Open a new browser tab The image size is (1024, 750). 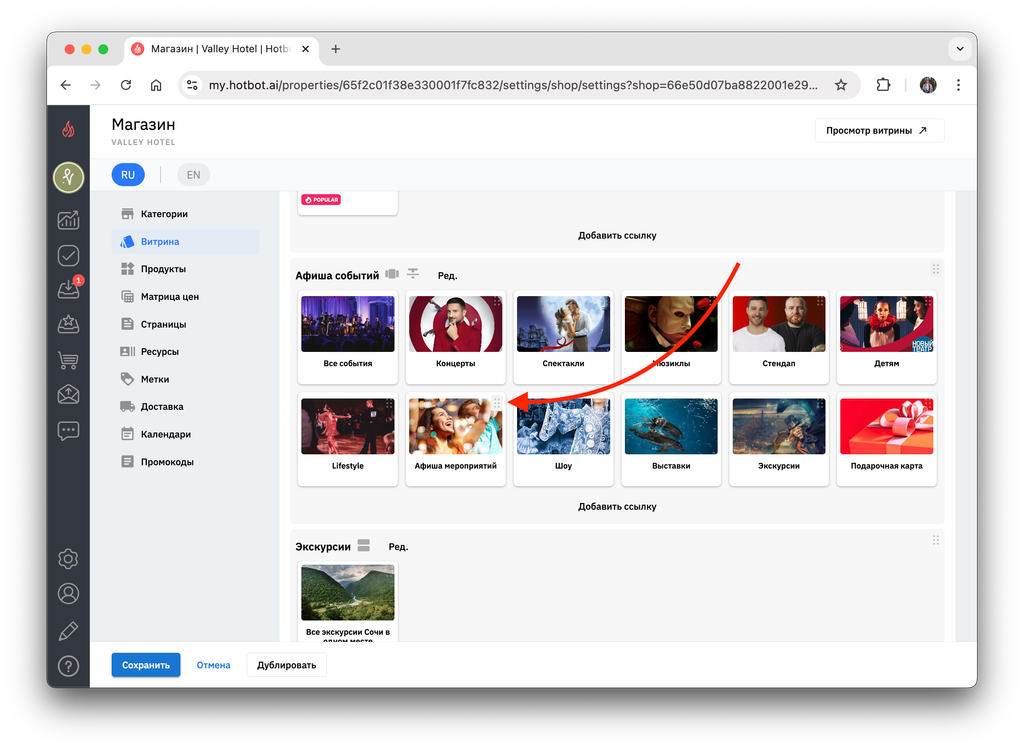click(x=336, y=49)
